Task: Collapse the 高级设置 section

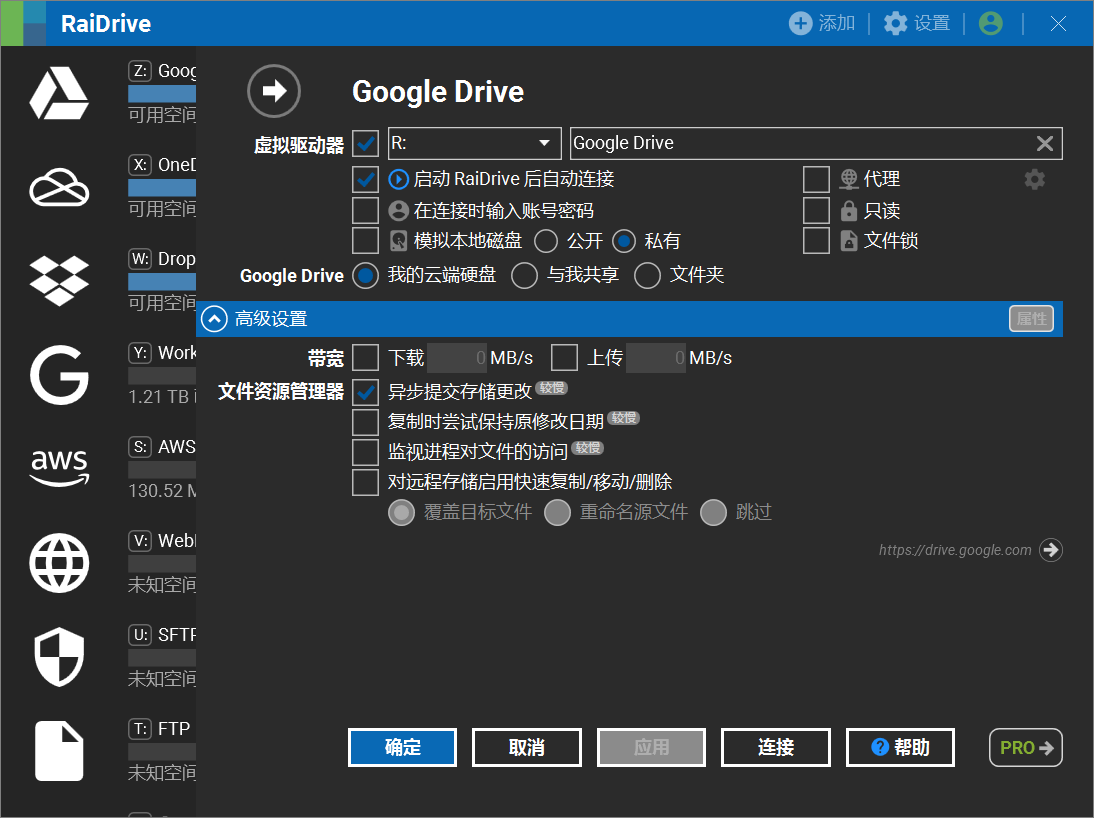Action: click(215, 319)
